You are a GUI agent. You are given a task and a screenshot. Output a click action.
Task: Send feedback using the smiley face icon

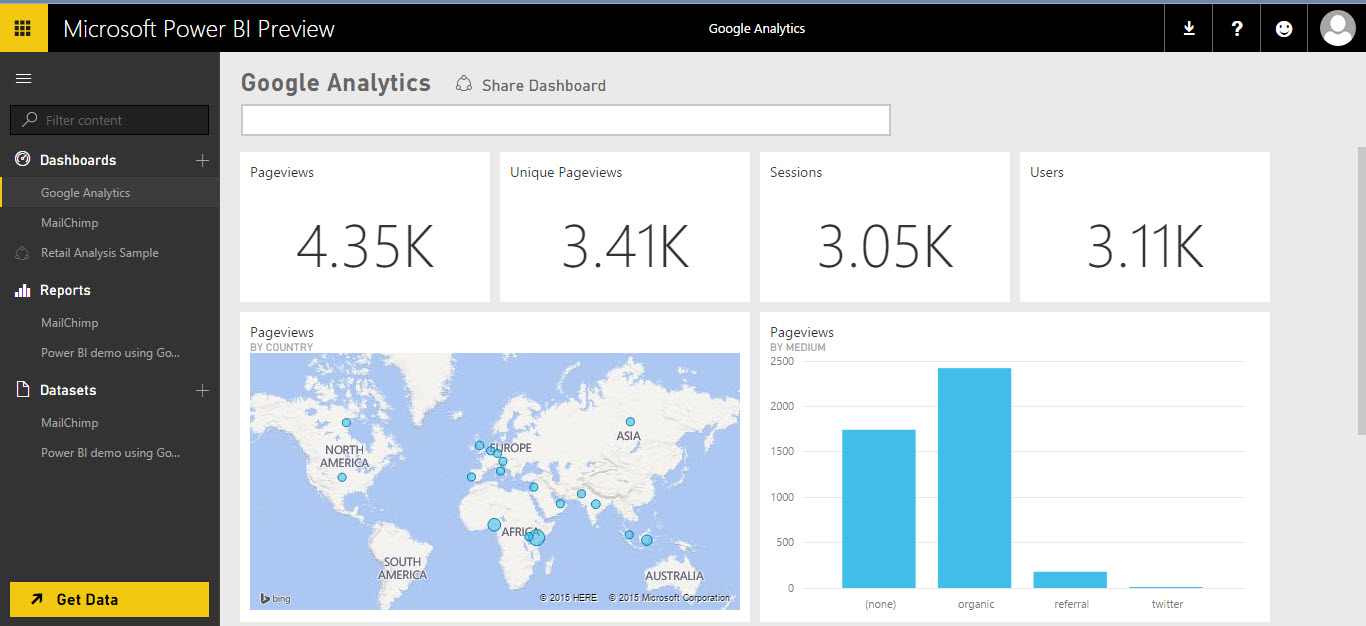[1283, 27]
